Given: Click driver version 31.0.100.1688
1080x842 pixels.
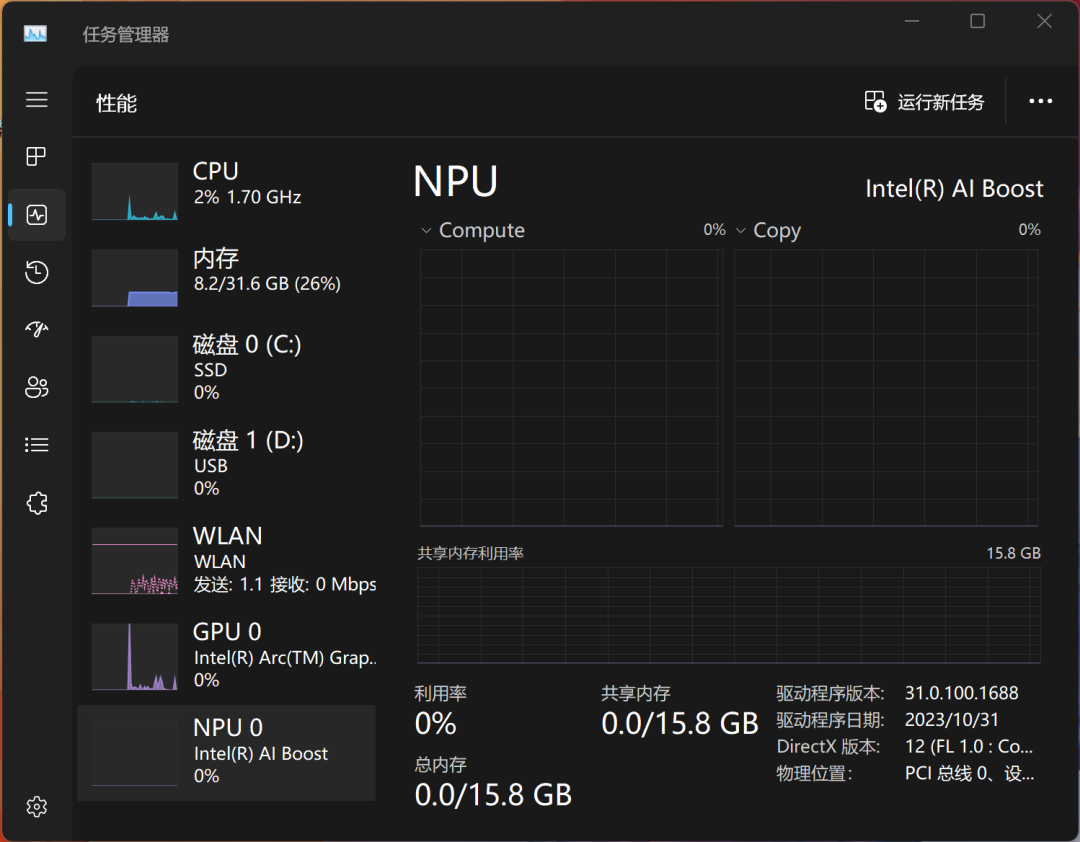Looking at the screenshot, I should coord(961,692).
